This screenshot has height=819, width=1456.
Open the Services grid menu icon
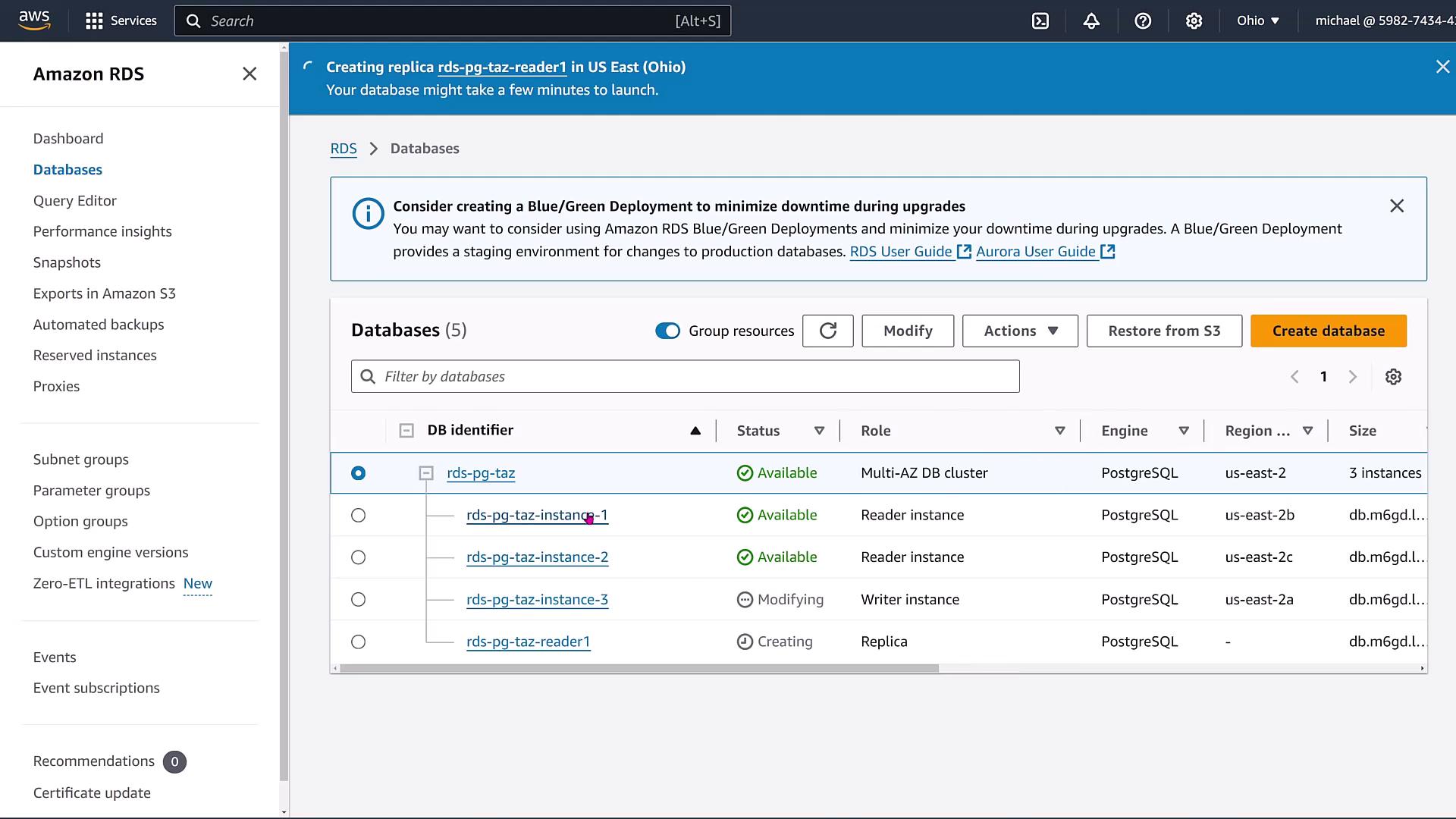pos(94,21)
